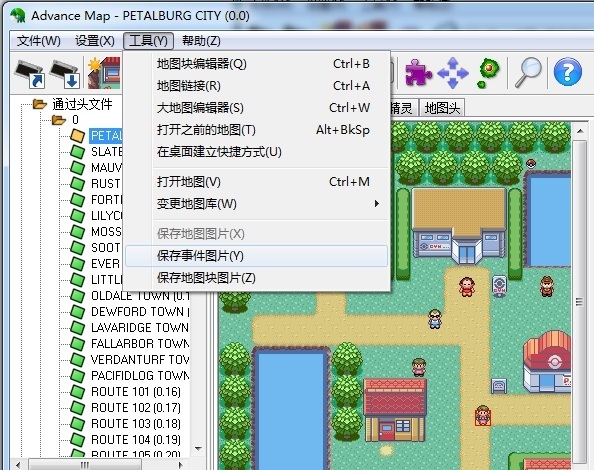Click the save ROM toolbar icon
The height and width of the screenshot is (470, 594).
(65, 73)
